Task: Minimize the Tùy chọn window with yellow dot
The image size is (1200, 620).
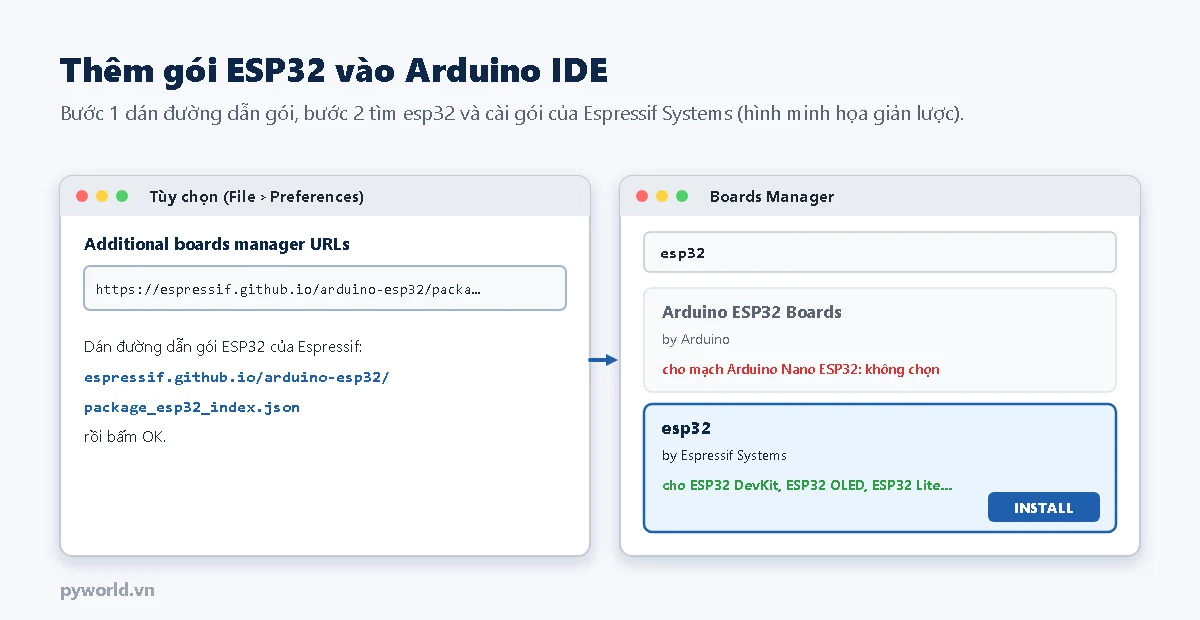Action: pyautogui.click(x=102, y=196)
